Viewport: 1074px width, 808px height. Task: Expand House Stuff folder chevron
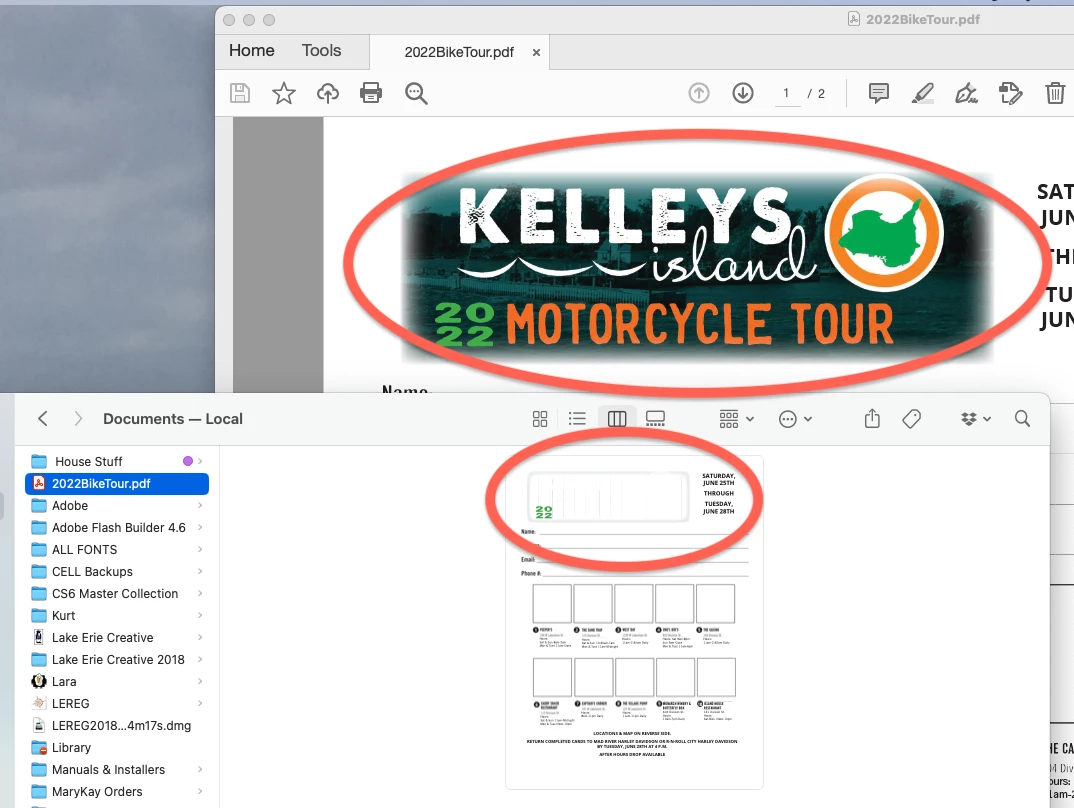[x=200, y=462]
